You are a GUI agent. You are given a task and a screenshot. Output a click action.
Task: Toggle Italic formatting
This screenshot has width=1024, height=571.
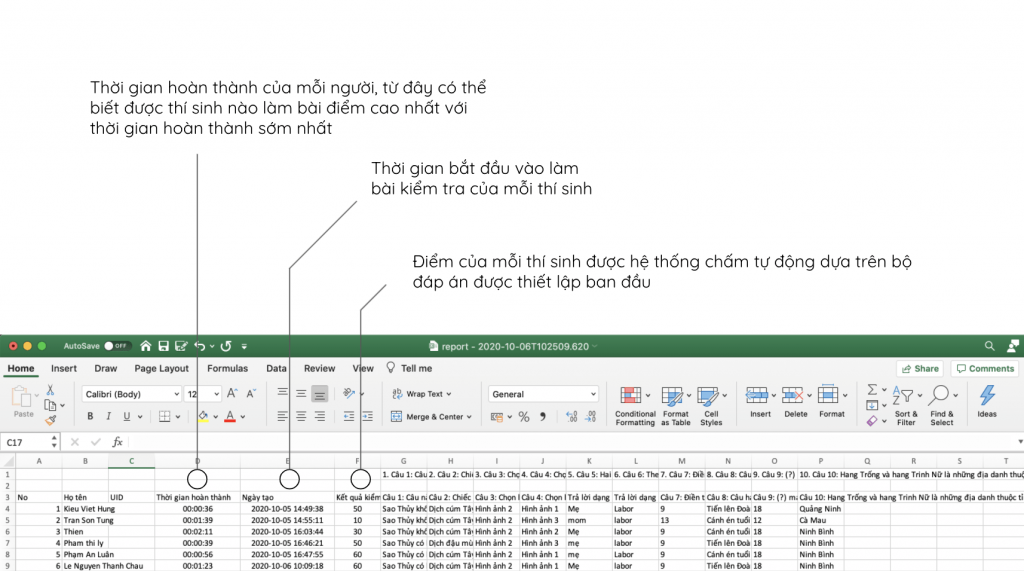point(108,416)
